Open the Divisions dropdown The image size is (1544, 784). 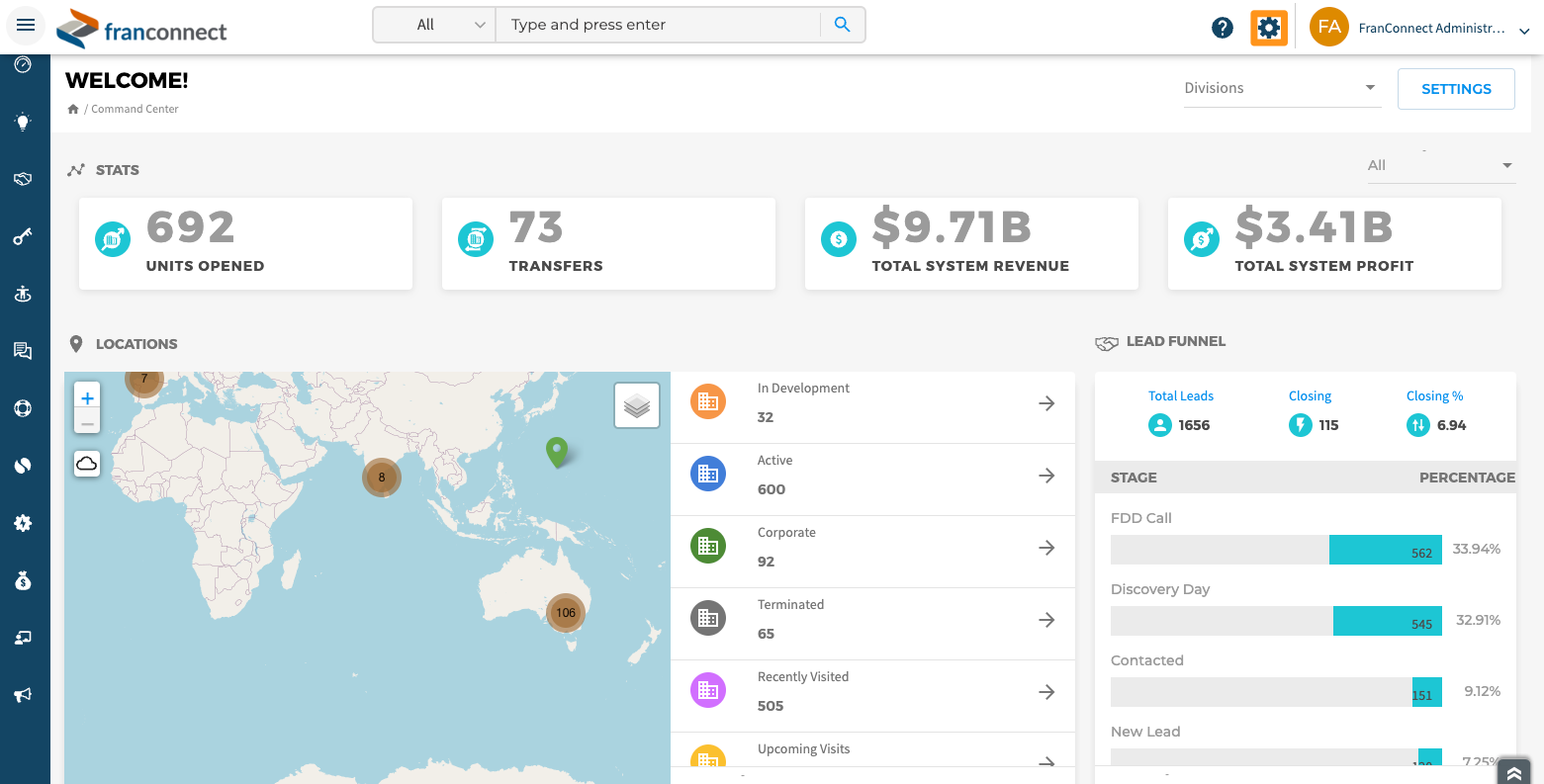pyautogui.click(x=1282, y=88)
